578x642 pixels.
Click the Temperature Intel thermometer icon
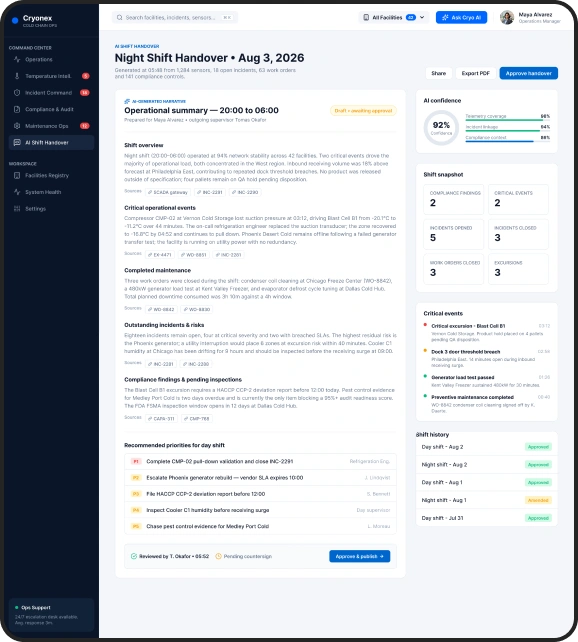click(17, 76)
